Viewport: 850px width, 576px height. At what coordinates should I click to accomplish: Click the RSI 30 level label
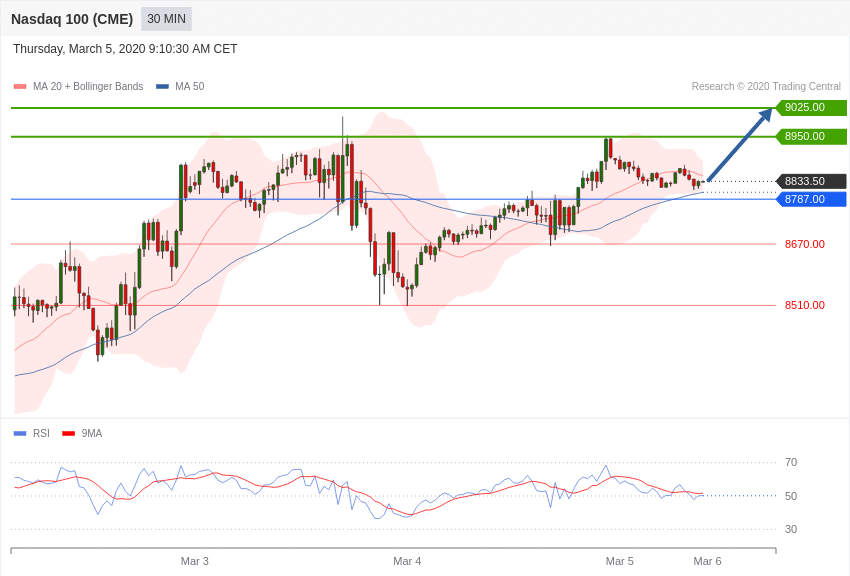coord(791,529)
